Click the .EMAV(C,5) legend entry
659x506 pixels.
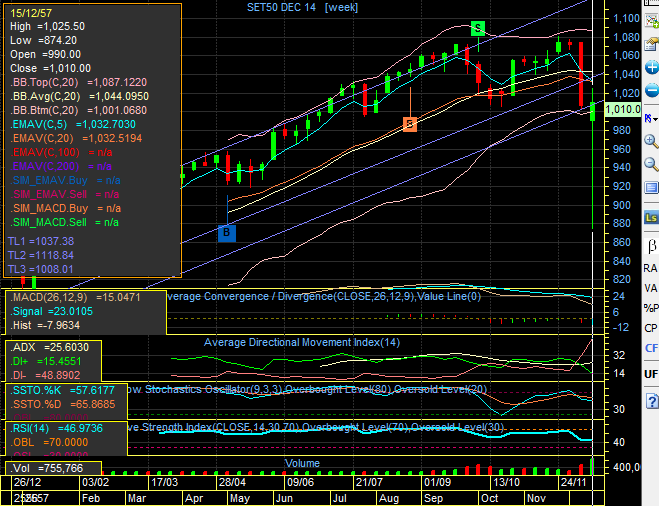[73, 124]
